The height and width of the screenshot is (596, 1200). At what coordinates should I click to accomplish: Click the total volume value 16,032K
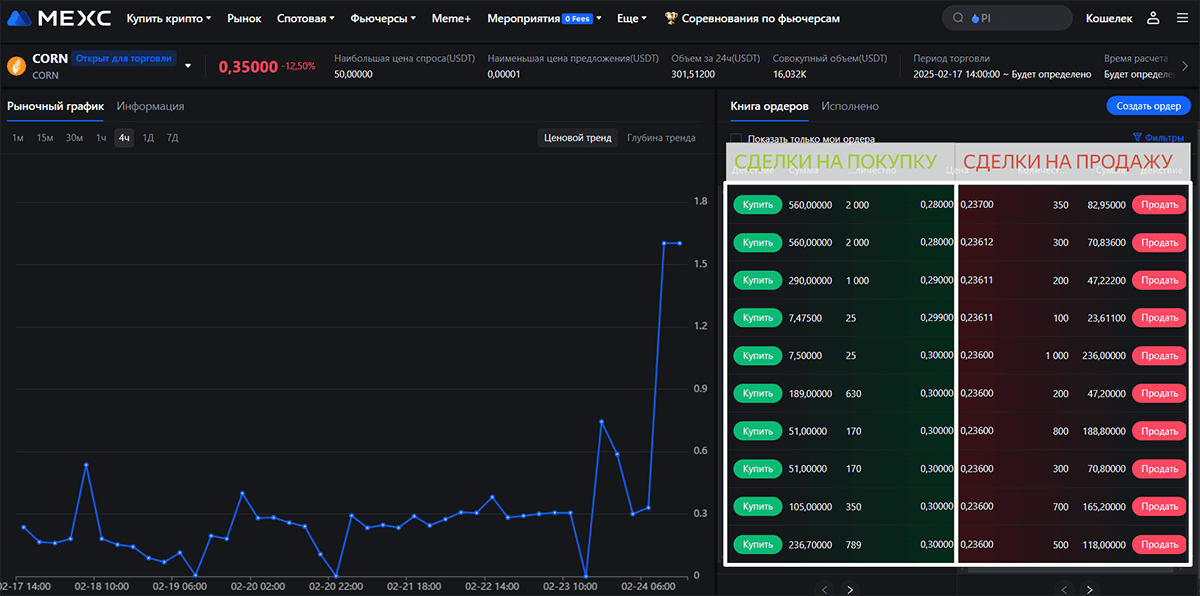coord(790,74)
